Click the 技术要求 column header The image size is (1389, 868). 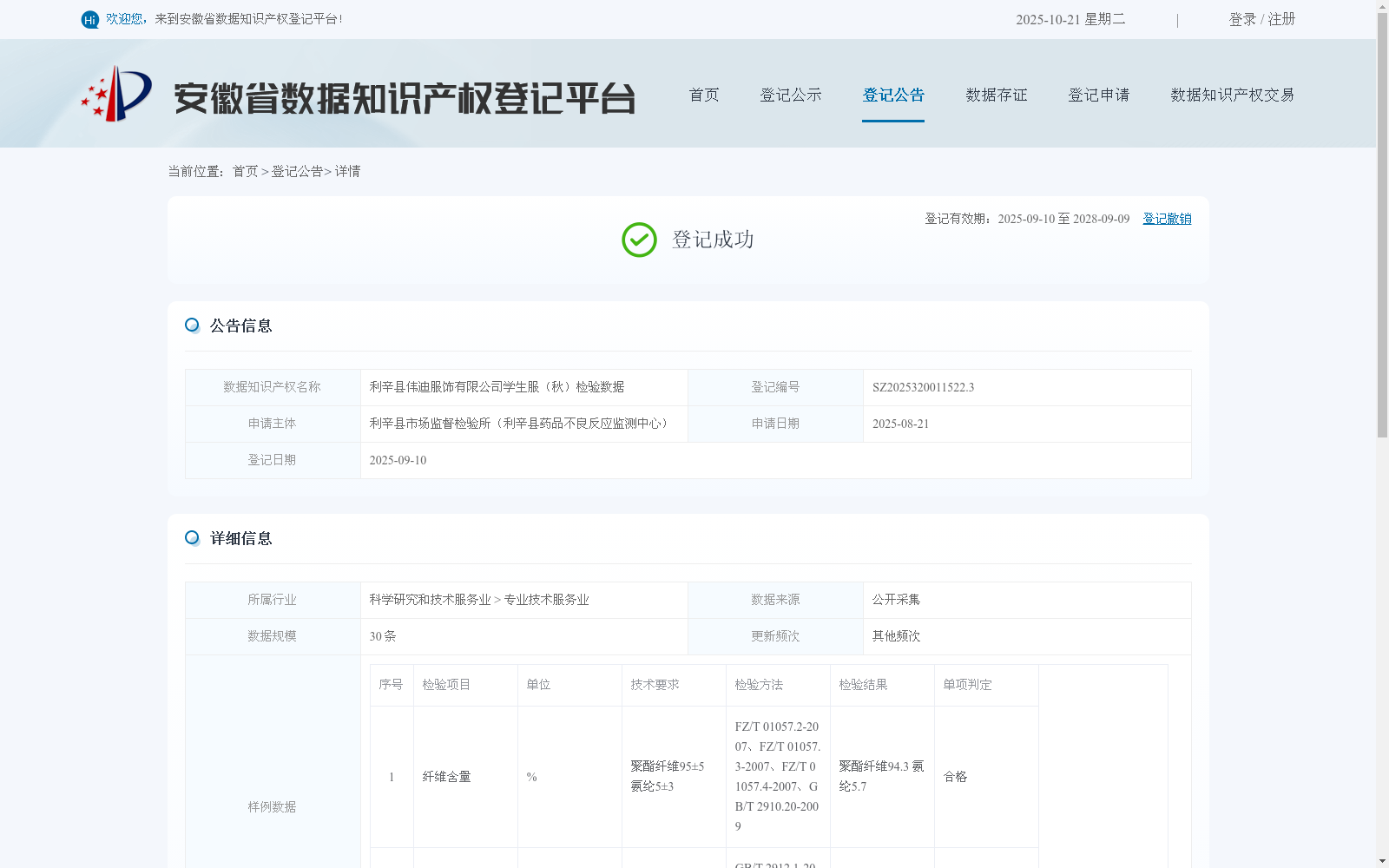[x=674, y=685]
